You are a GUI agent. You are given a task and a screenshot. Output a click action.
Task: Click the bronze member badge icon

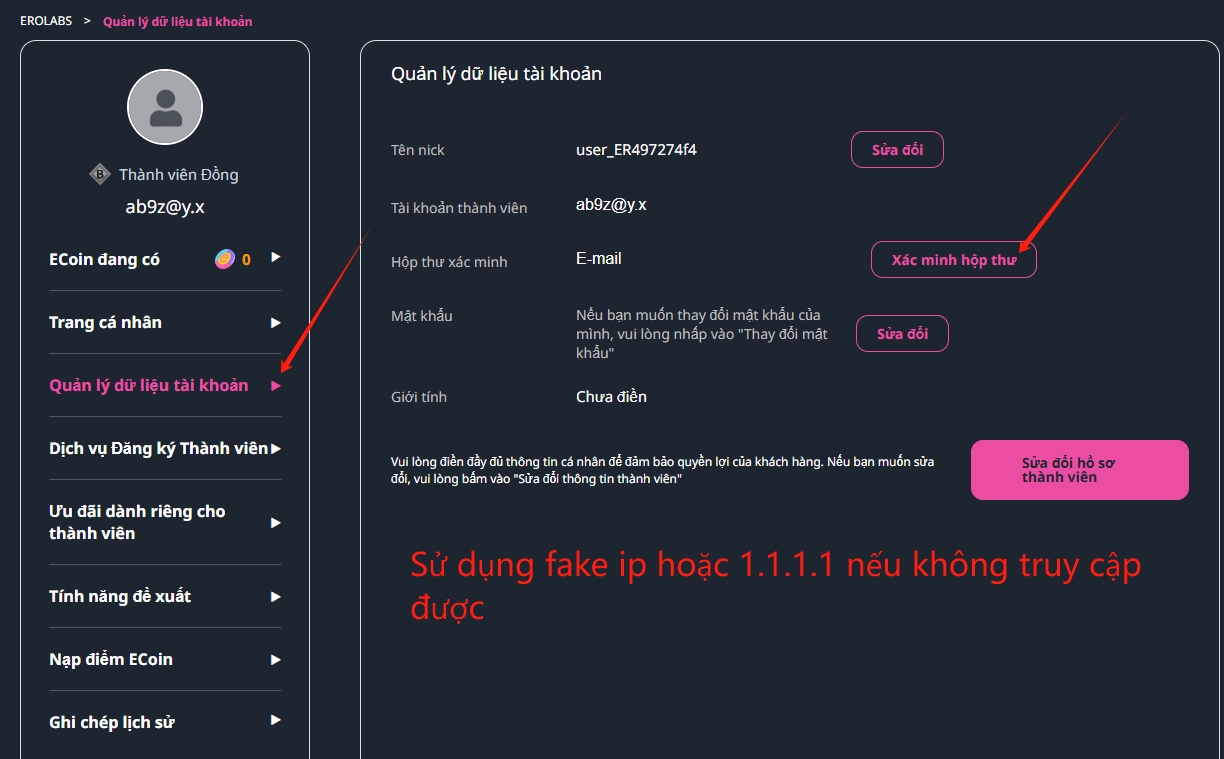[x=100, y=175]
